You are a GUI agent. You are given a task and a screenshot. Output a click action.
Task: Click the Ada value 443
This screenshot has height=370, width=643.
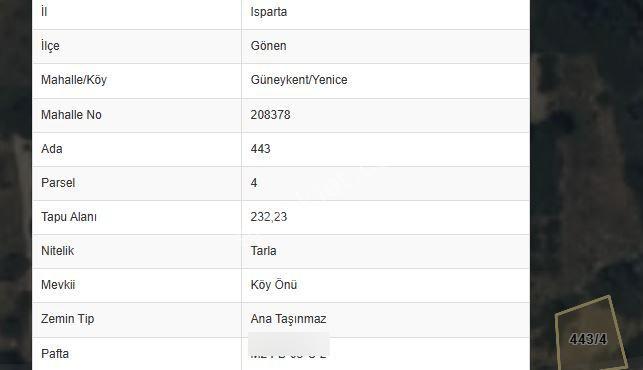click(260, 148)
